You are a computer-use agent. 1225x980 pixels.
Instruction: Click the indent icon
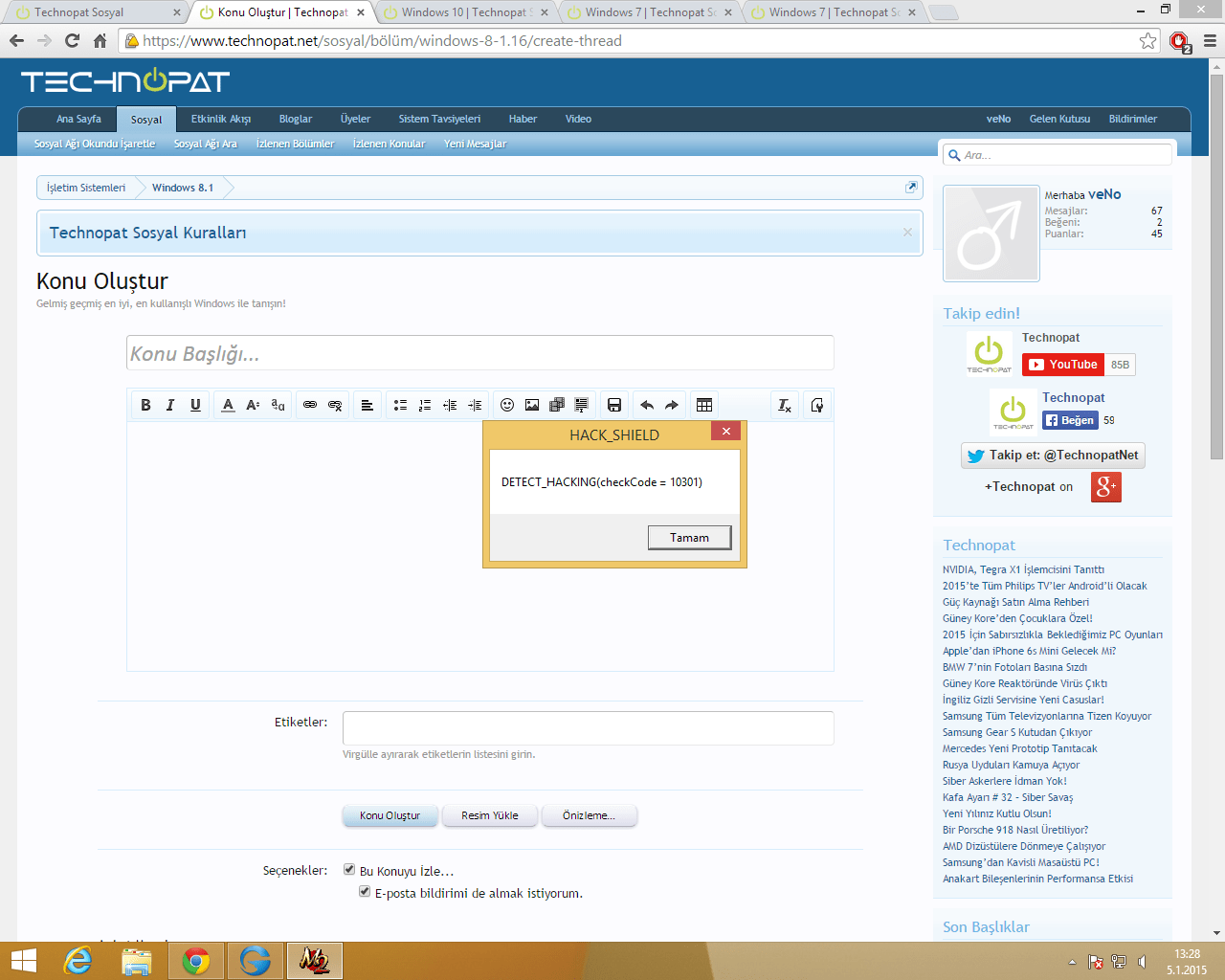(x=475, y=405)
